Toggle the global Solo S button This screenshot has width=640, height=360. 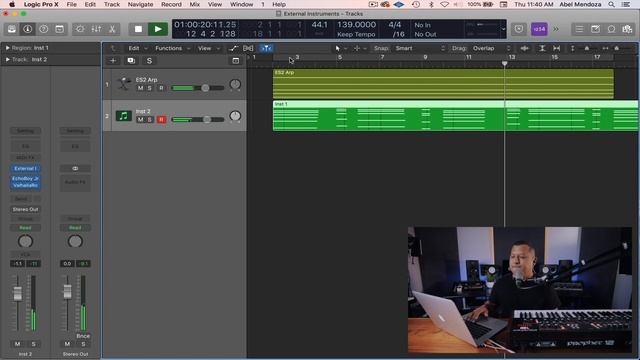149,61
